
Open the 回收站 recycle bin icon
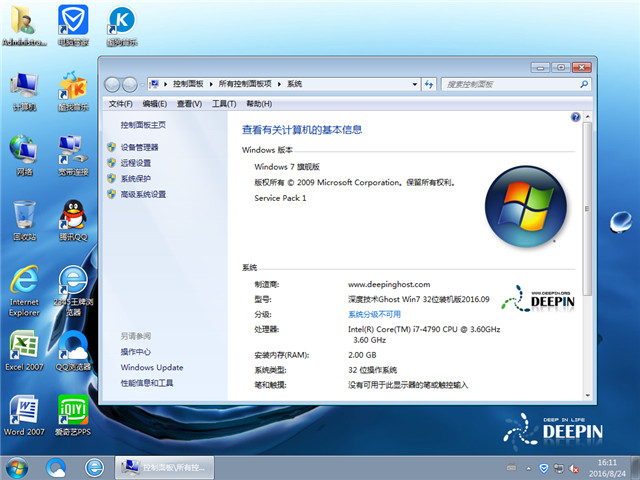[x=24, y=216]
